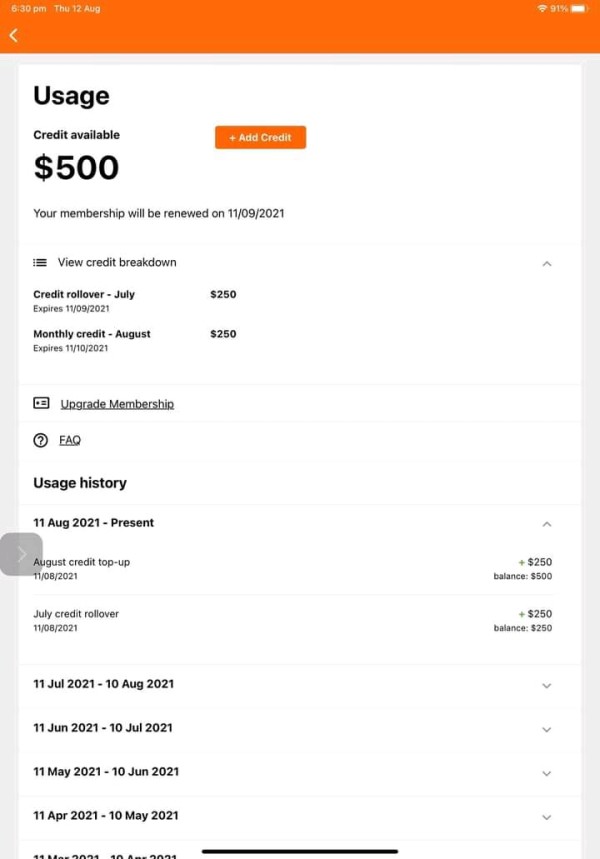Click the membership card icon
The height and width of the screenshot is (859, 600).
tap(41, 404)
